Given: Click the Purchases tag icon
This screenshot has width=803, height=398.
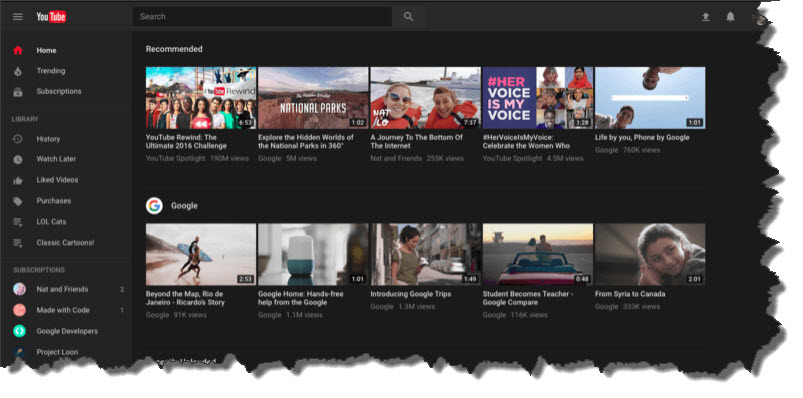Looking at the screenshot, I should click(x=18, y=201).
